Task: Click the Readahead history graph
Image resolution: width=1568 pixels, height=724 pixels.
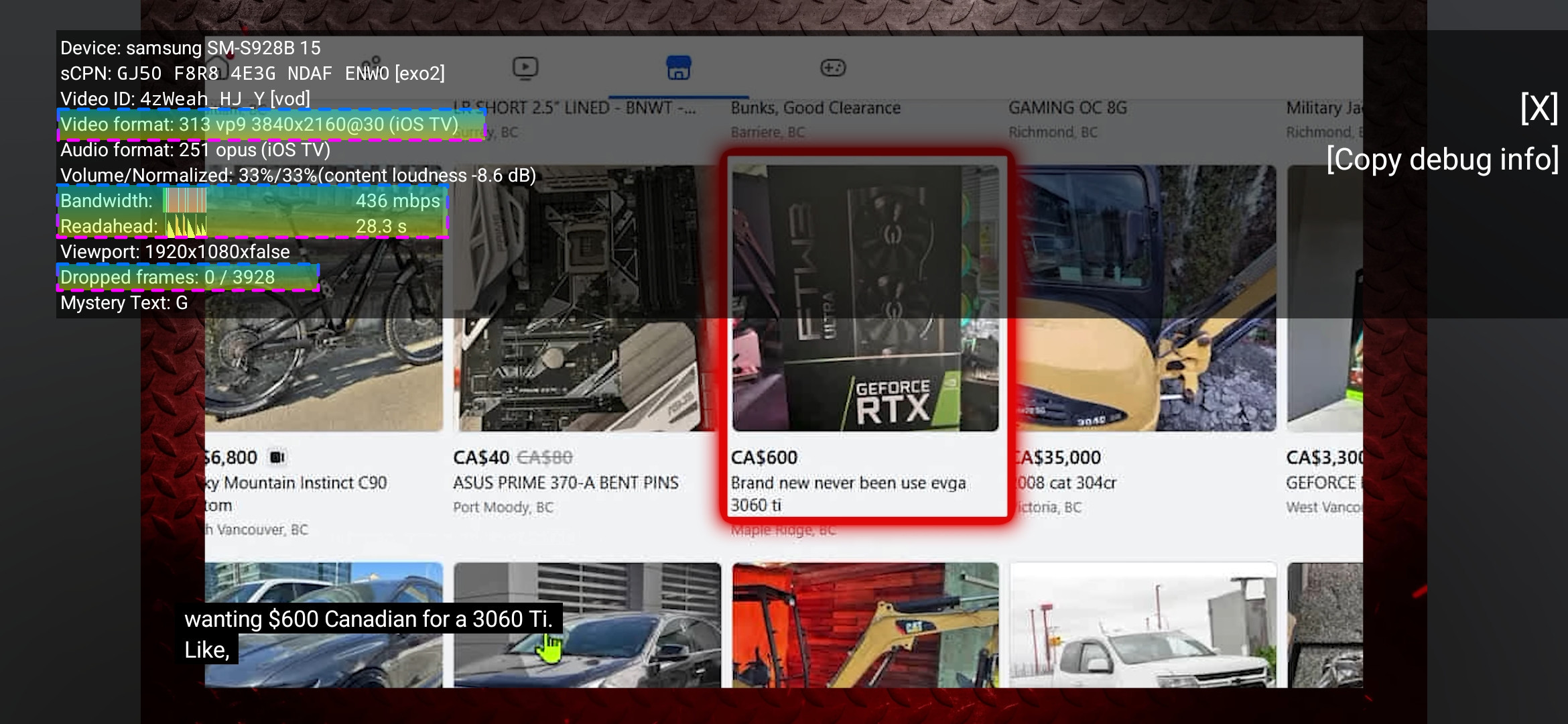Action: click(186, 227)
